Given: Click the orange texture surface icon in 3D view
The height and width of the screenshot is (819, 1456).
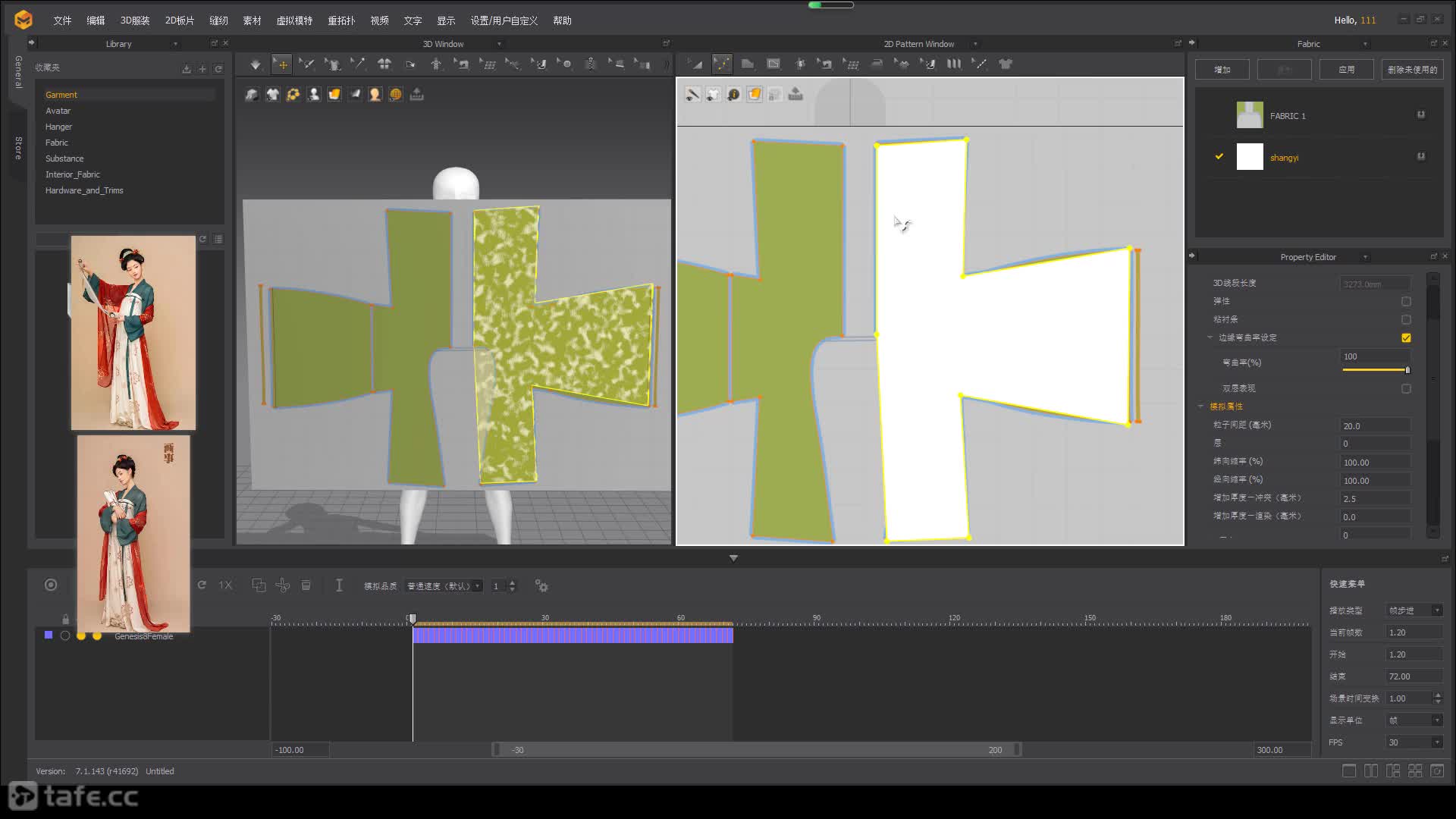Looking at the screenshot, I should point(334,94).
